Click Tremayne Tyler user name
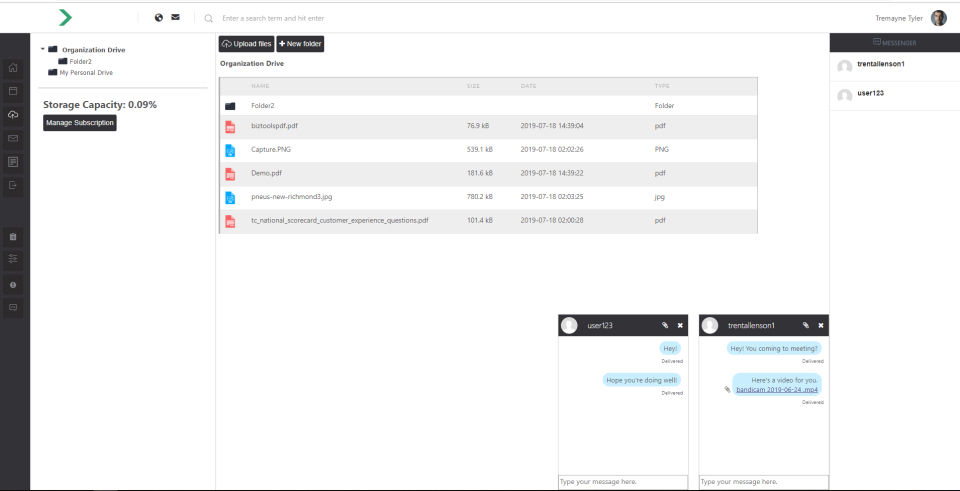Viewport: 960px width, 491px height. point(899,18)
